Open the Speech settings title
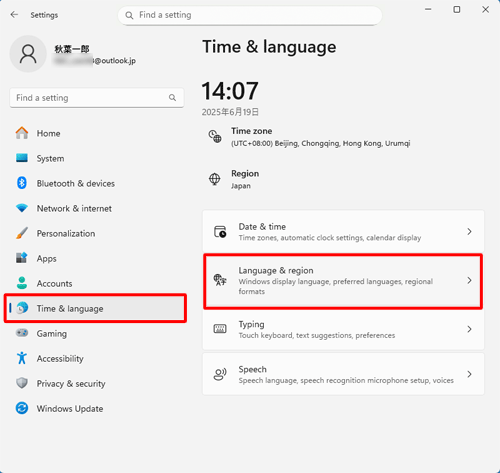The width and height of the screenshot is (500, 473). coord(252,369)
